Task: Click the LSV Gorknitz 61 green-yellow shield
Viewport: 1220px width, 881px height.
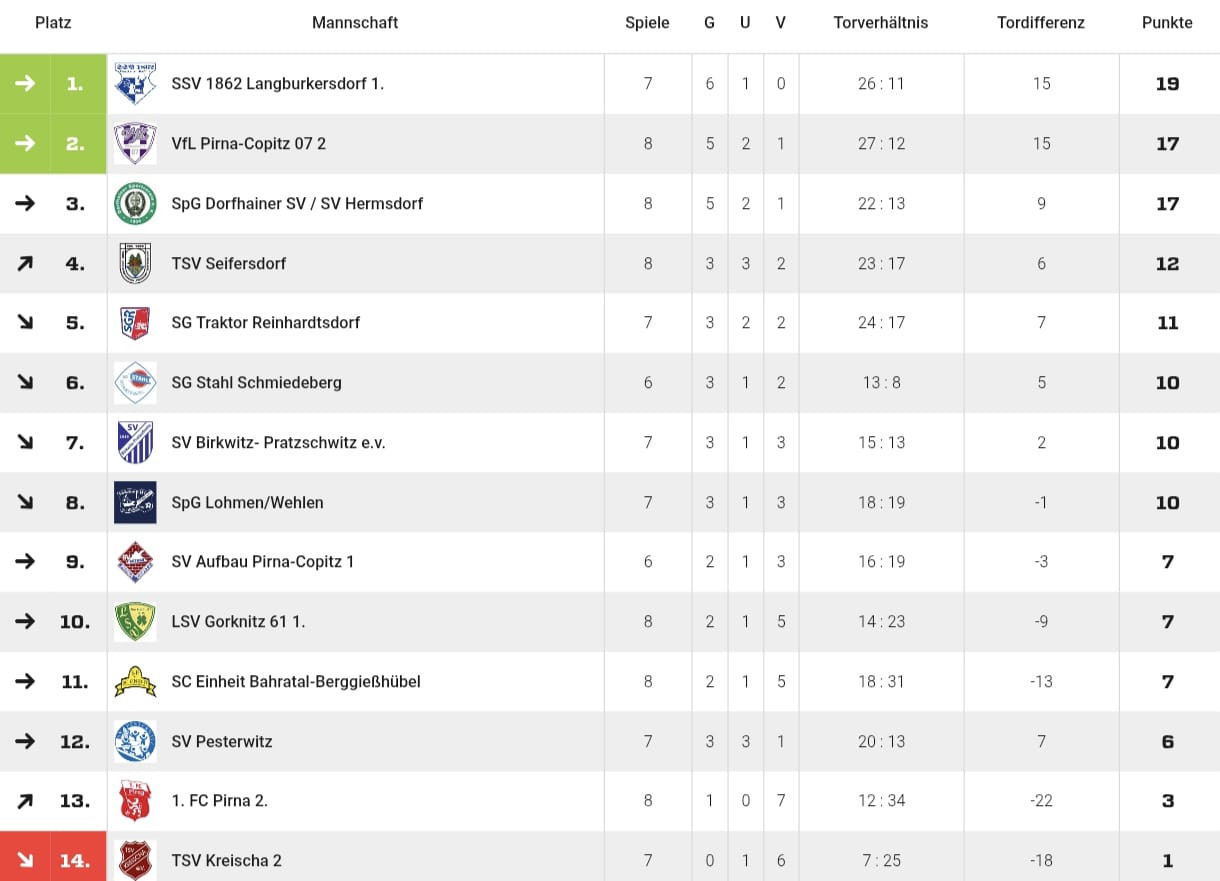Action: [x=135, y=622]
